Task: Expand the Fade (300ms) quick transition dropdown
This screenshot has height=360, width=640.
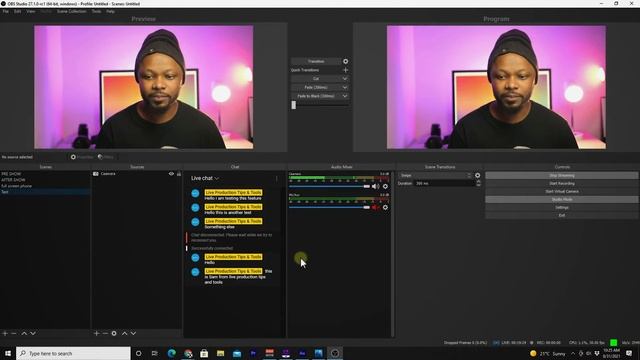Action: [345, 87]
